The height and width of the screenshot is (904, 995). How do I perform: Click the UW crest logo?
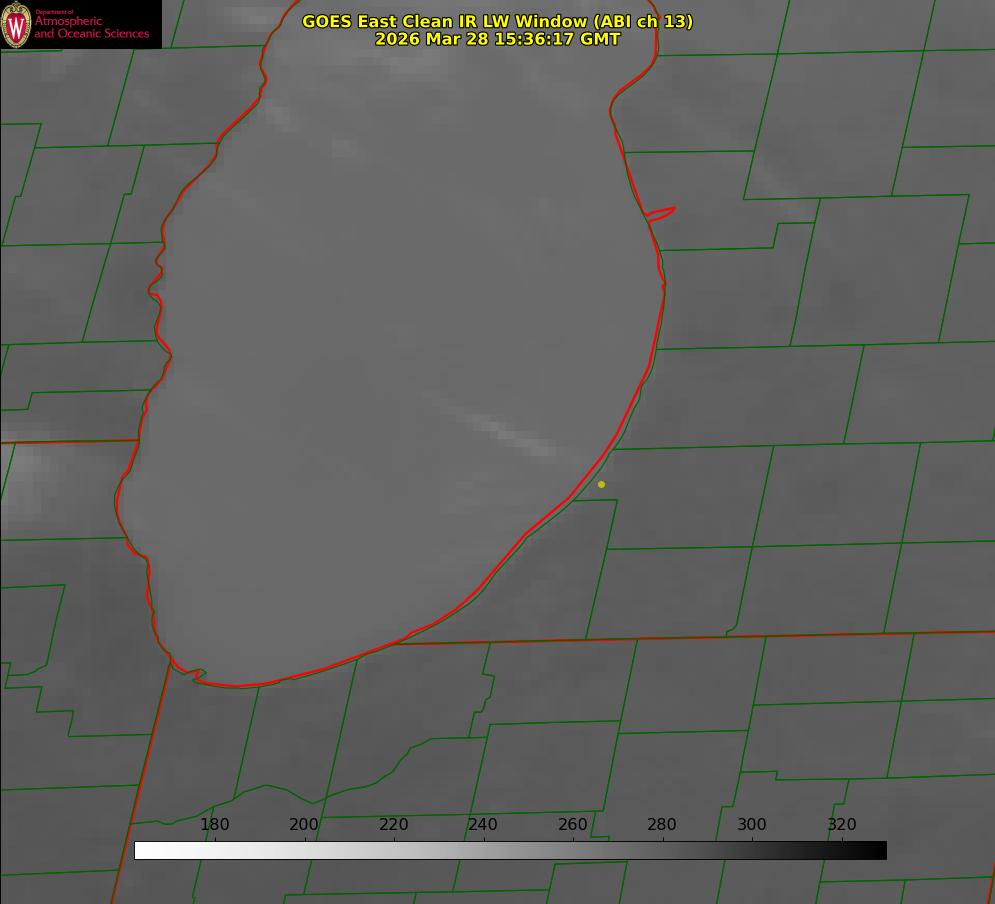click(16, 24)
